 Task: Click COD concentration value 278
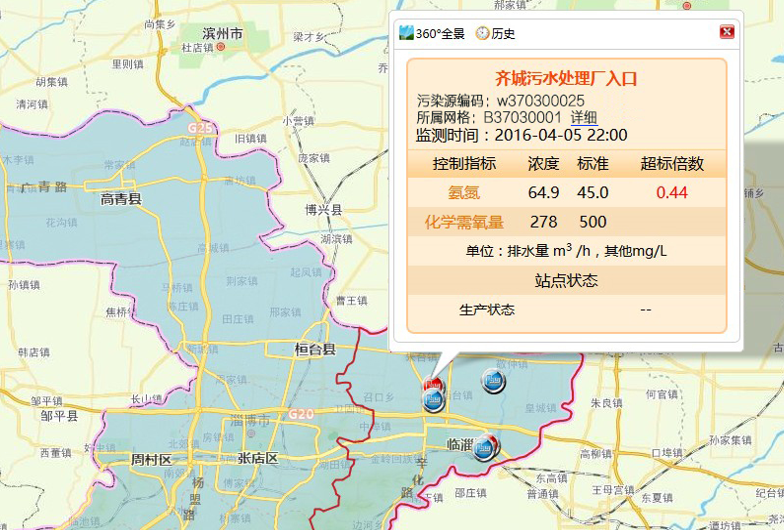(544, 222)
